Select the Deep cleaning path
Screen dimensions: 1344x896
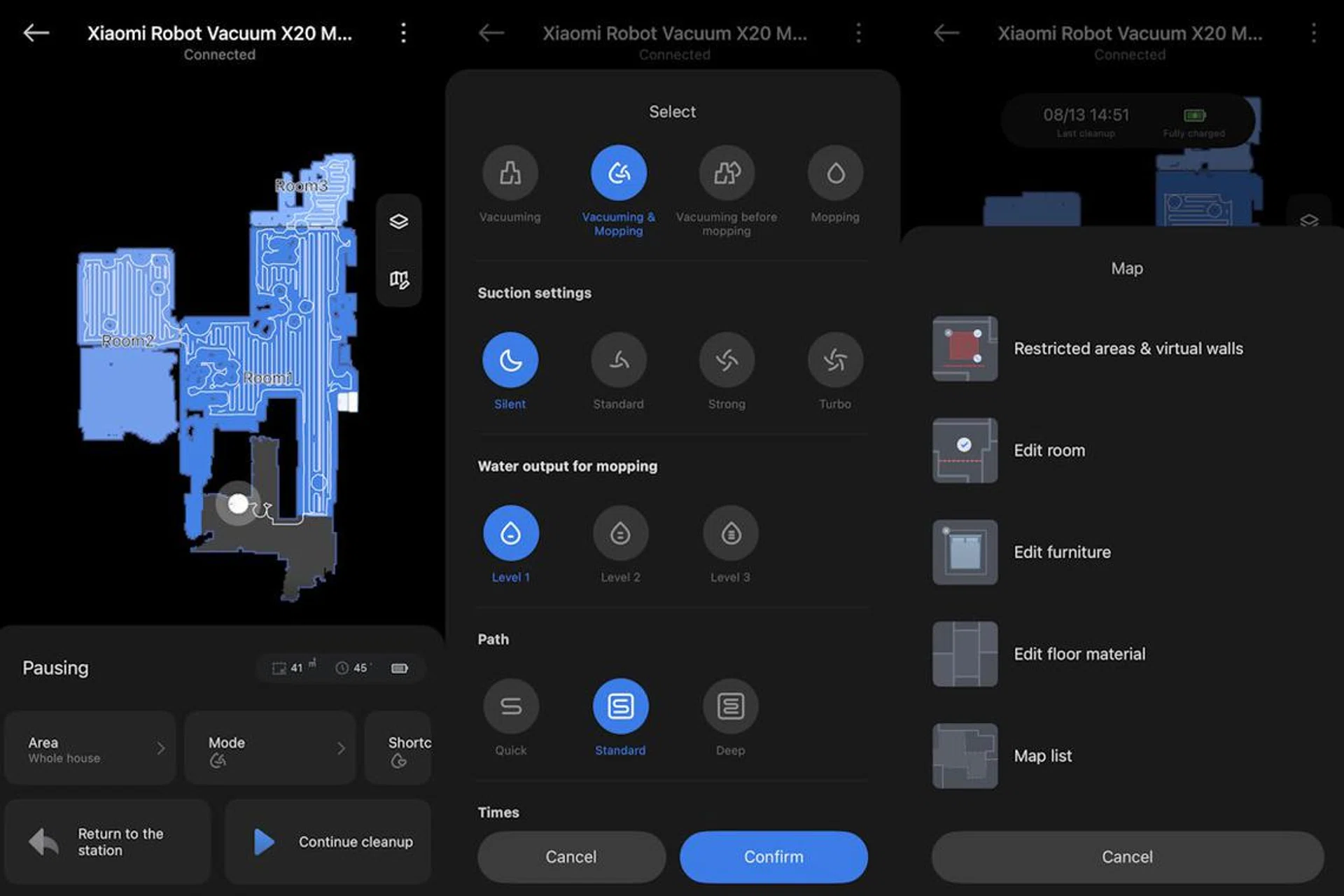(730, 706)
